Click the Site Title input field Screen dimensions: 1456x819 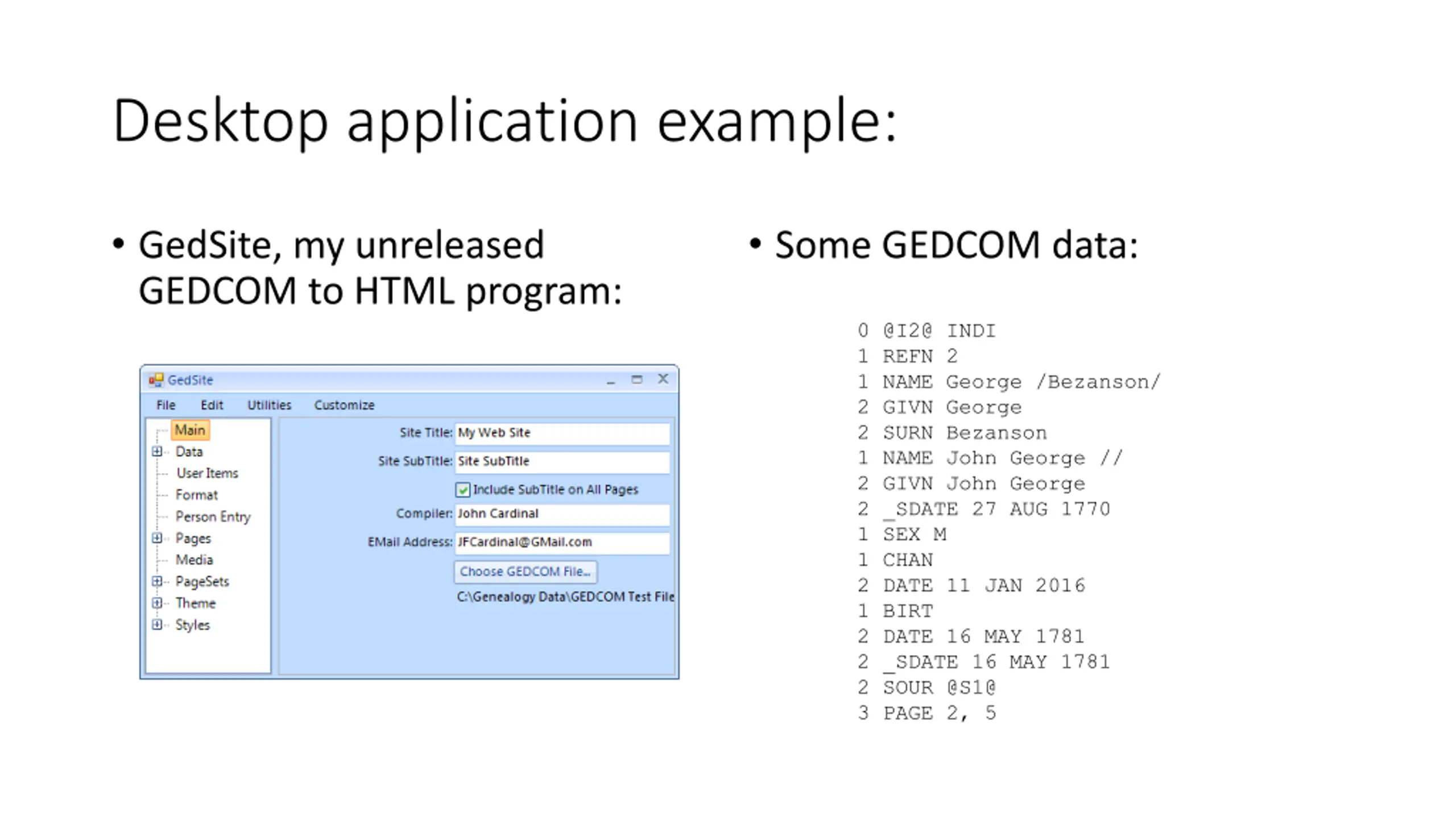(562, 433)
